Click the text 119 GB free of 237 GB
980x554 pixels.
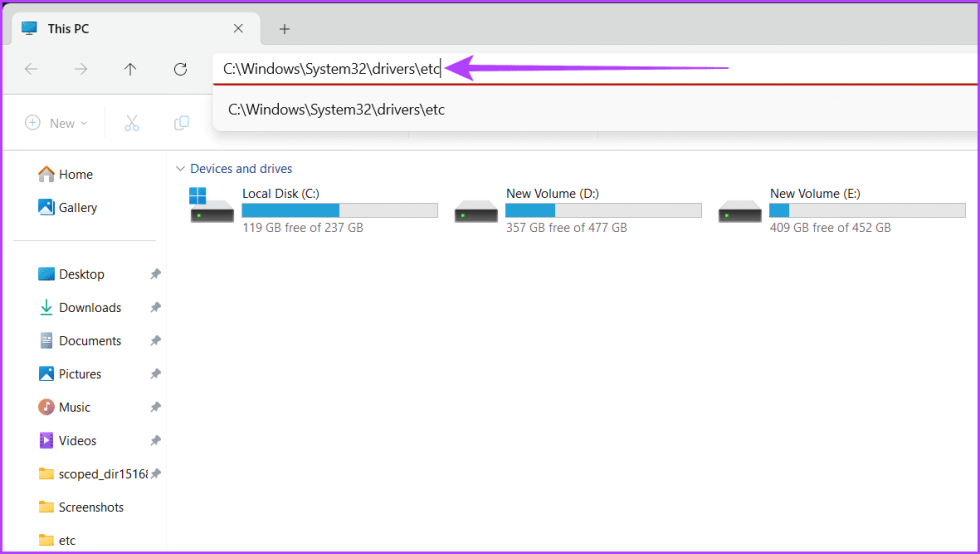303,228
